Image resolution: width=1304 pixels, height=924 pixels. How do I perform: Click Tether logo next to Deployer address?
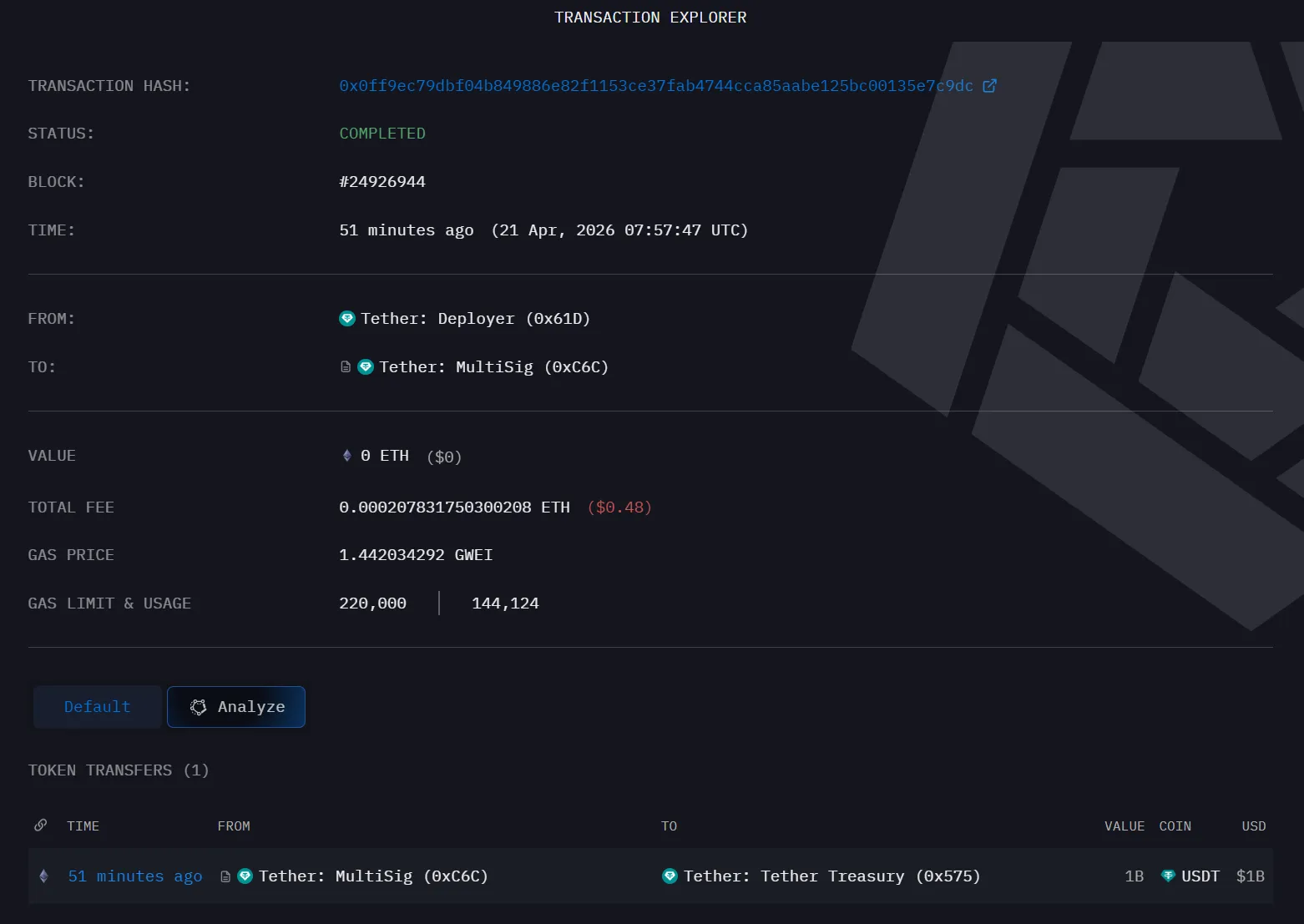point(347,319)
